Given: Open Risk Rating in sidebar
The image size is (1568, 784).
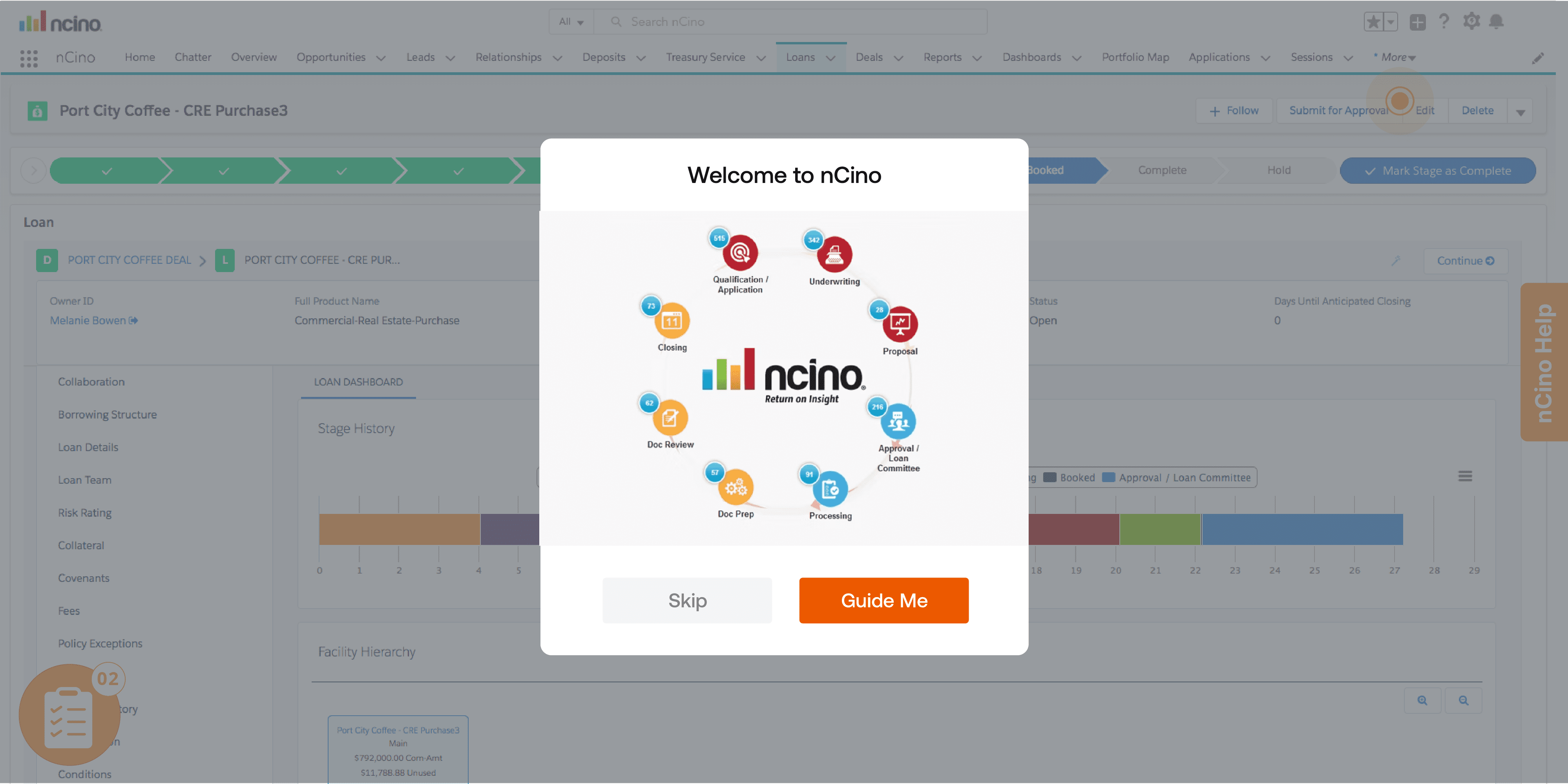Looking at the screenshot, I should pos(85,513).
